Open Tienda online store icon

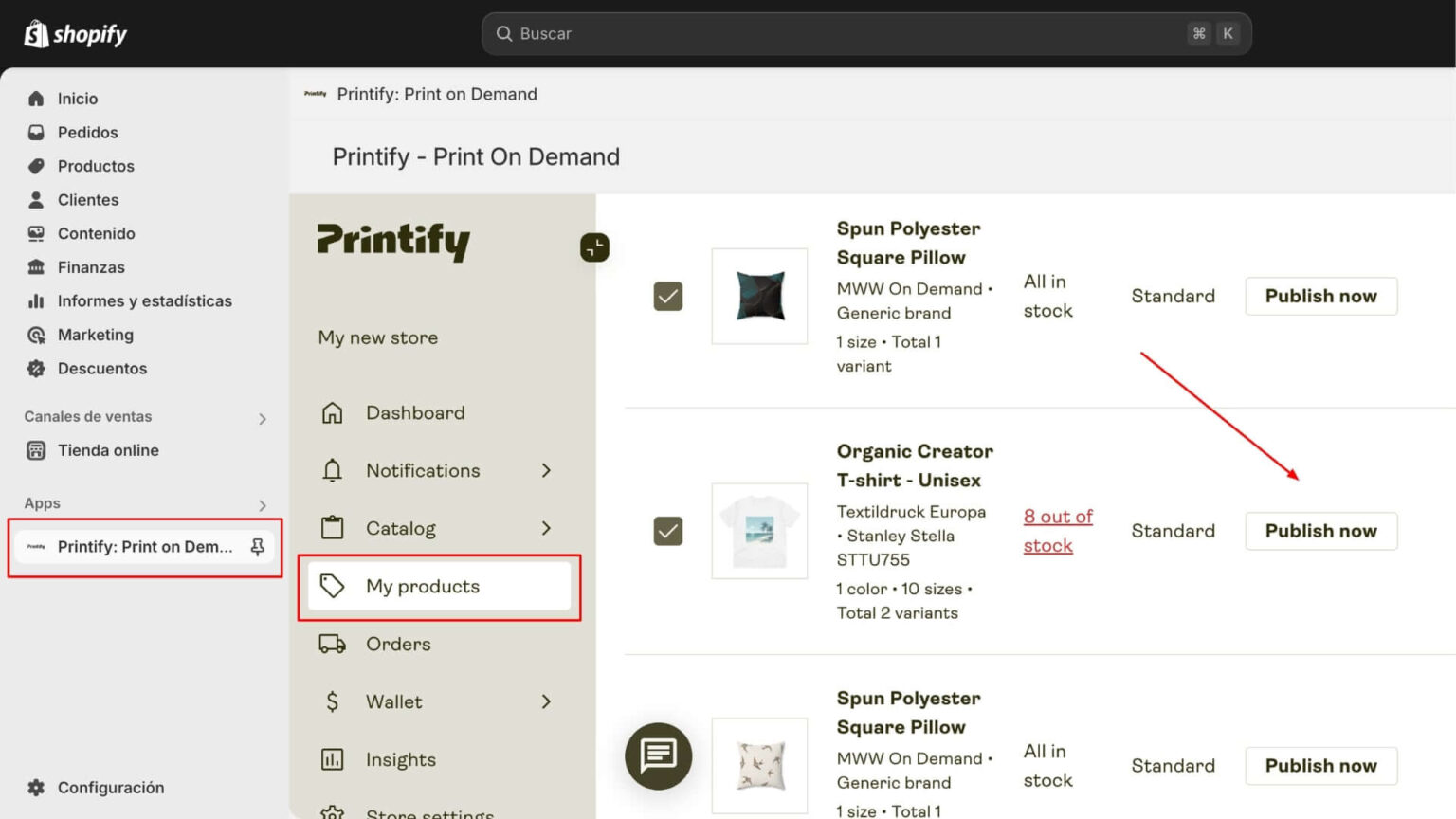click(x=36, y=450)
